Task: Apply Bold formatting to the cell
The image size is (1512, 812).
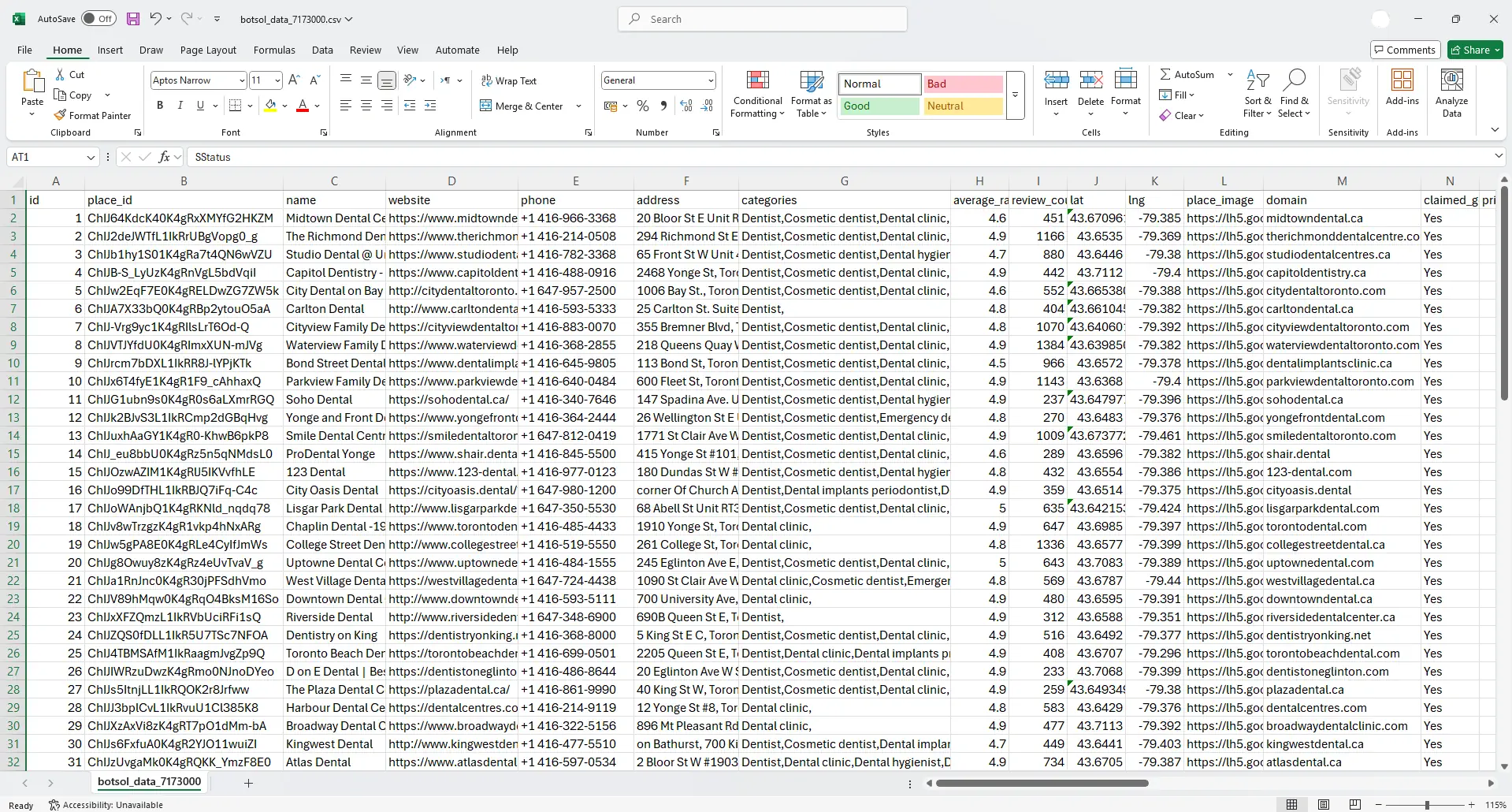Action: click(160, 106)
